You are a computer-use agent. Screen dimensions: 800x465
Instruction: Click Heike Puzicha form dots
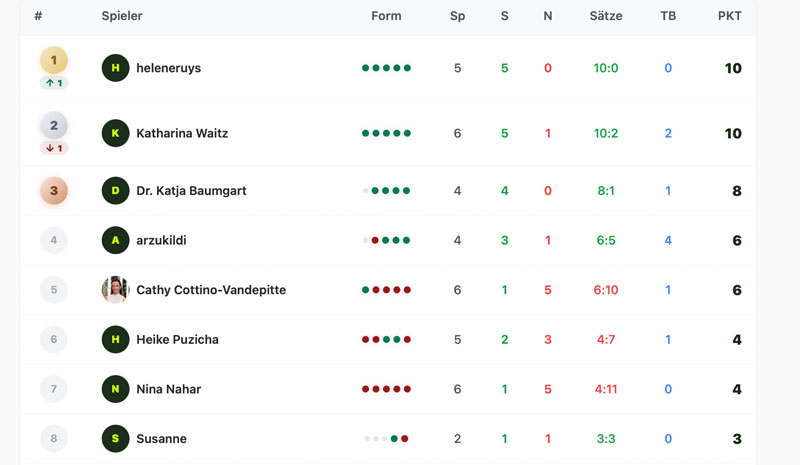point(386,339)
